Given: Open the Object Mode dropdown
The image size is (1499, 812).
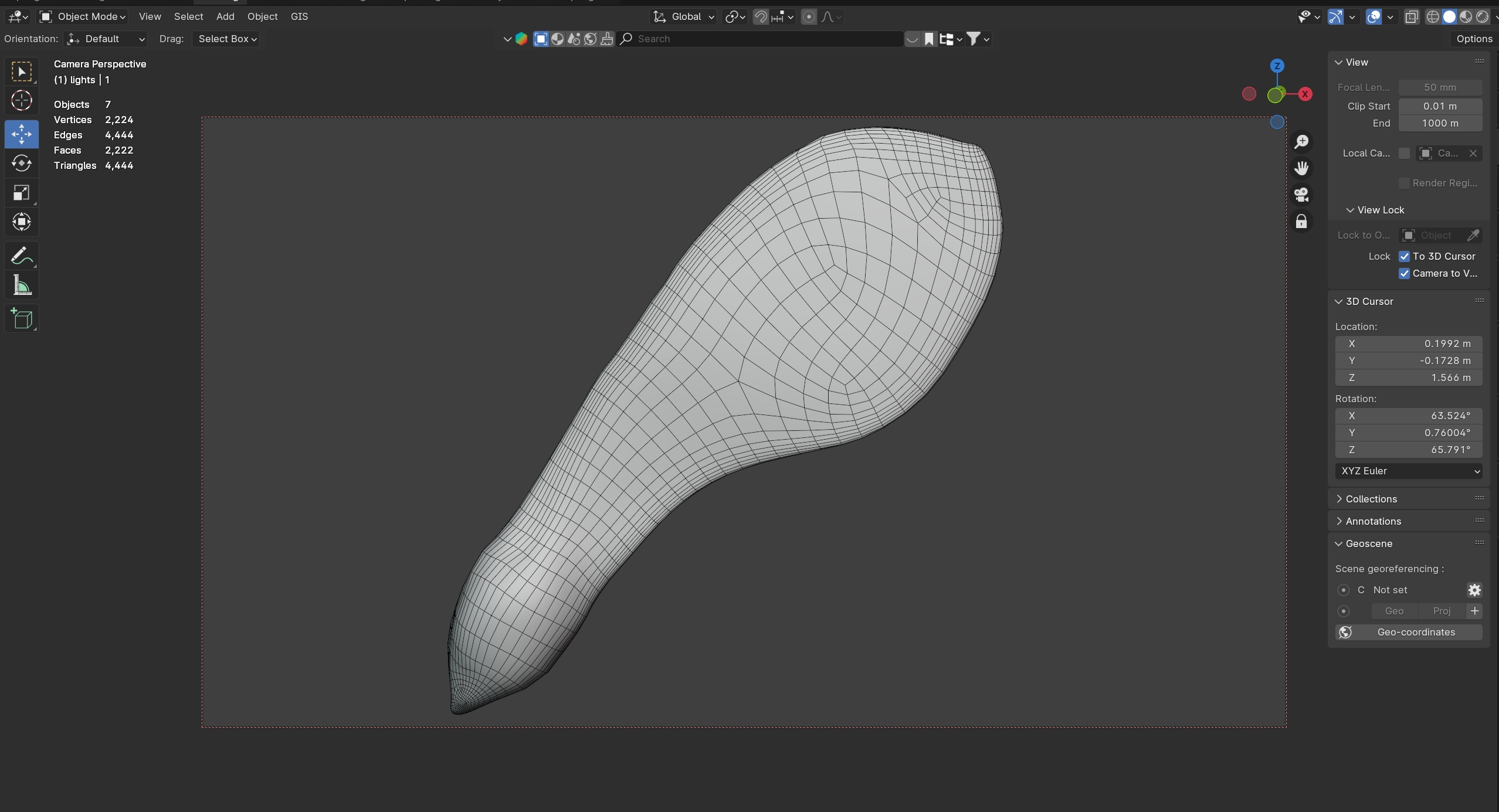Looking at the screenshot, I should point(83,16).
